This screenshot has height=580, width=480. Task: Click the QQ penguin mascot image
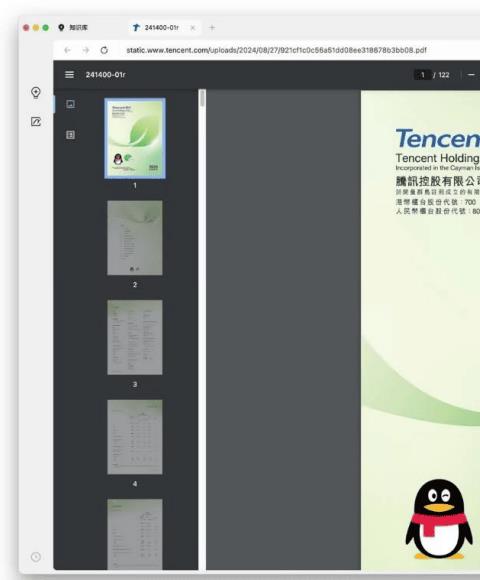click(439, 519)
